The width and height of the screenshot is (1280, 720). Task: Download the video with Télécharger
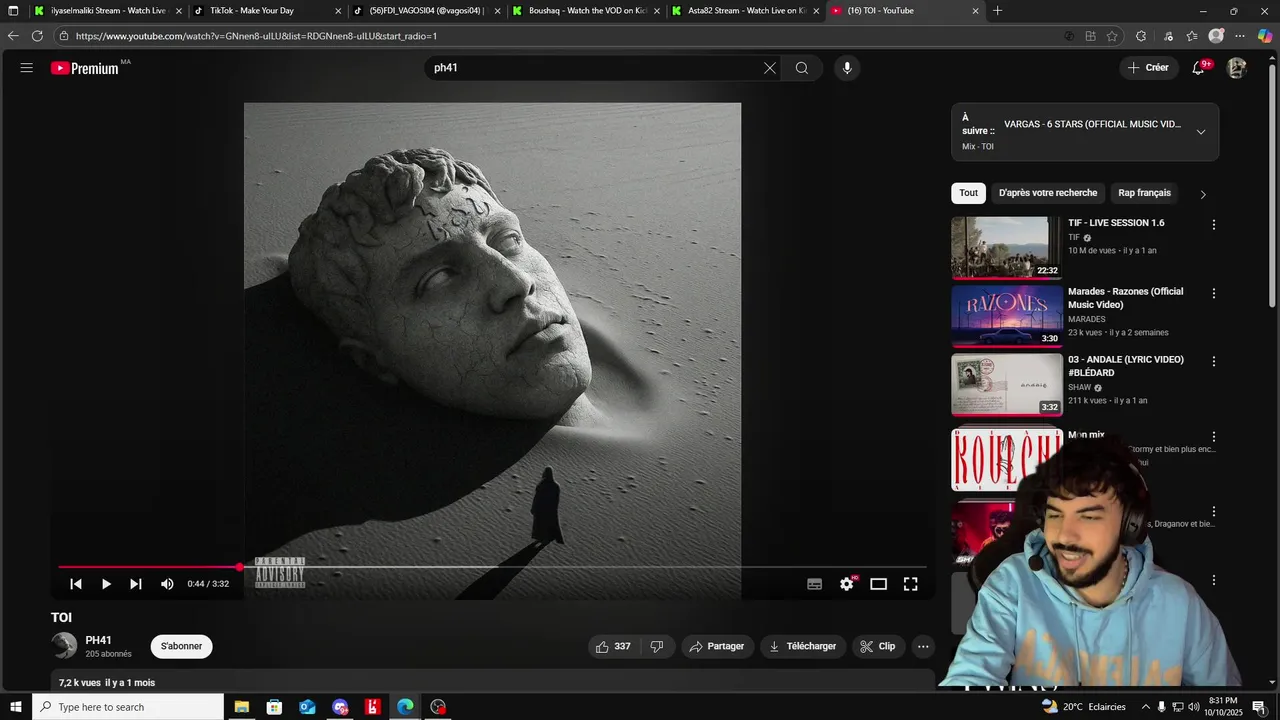[803, 646]
